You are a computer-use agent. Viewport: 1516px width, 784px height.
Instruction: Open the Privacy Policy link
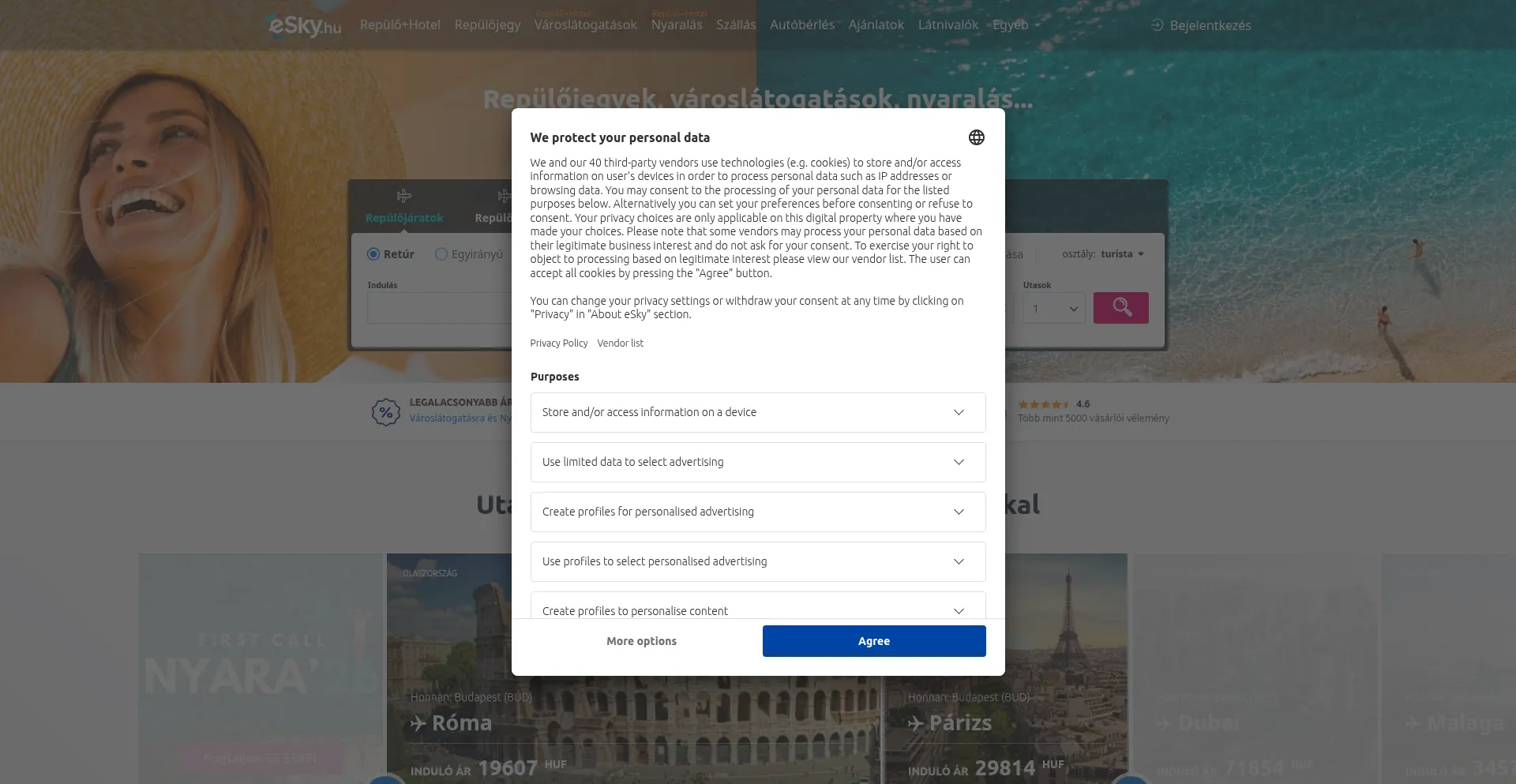click(x=558, y=343)
